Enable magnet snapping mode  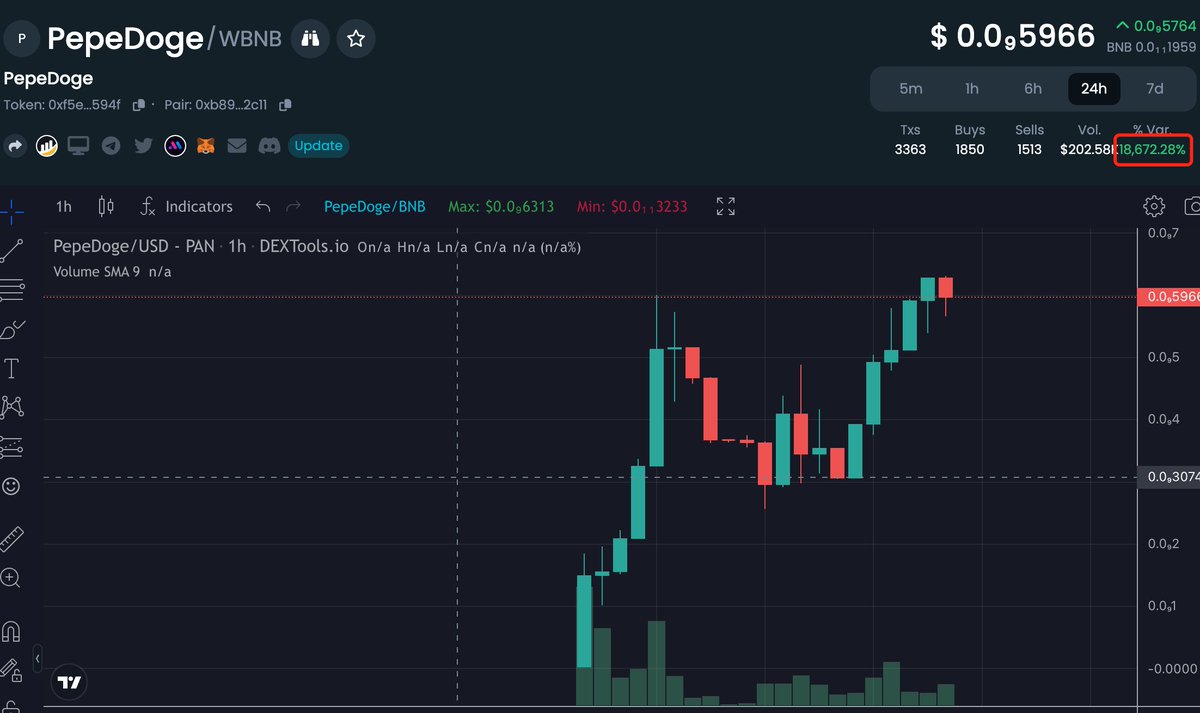tap(13, 630)
